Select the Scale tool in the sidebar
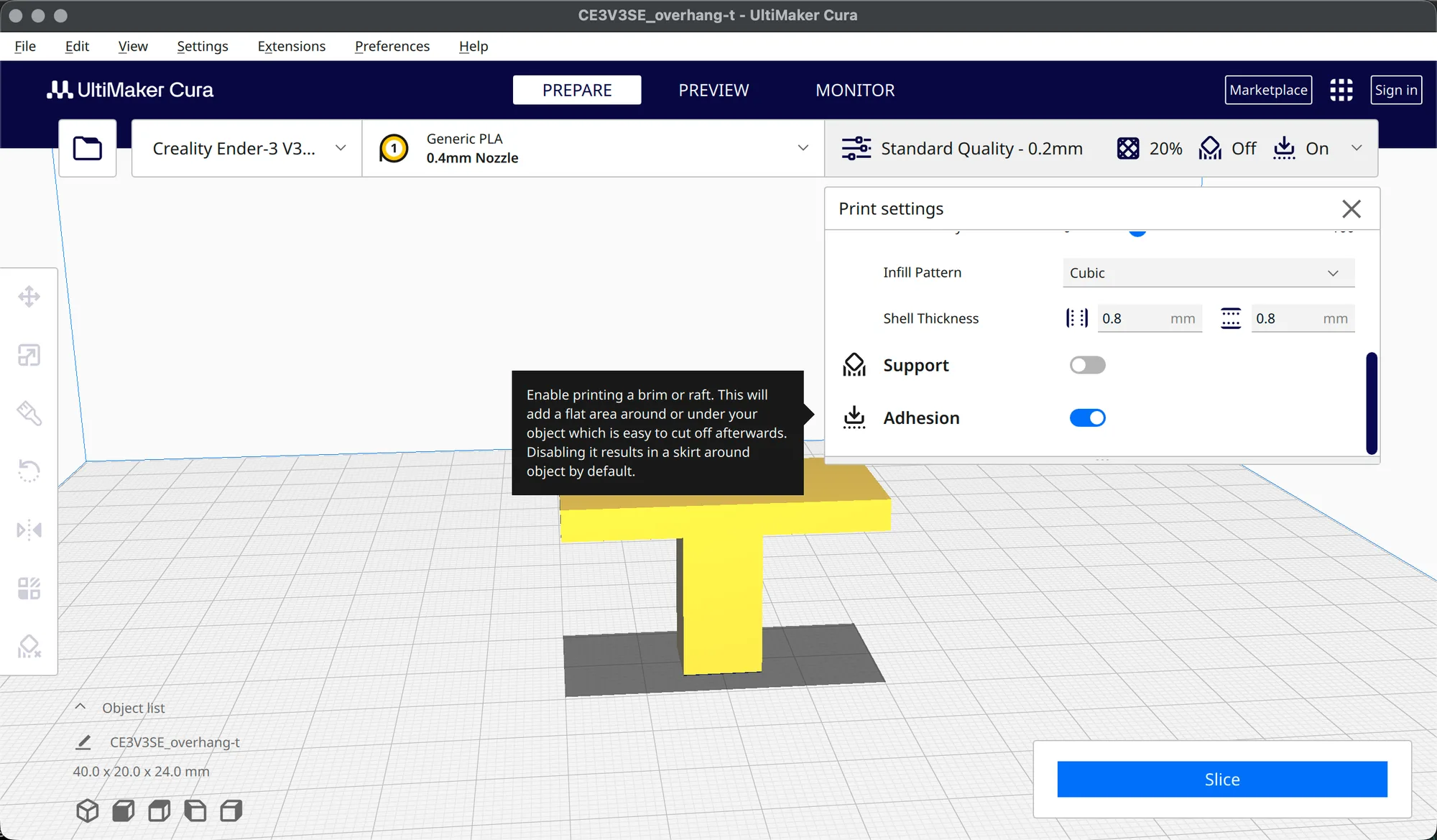Screen dimensions: 1437x840 (29, 355)
